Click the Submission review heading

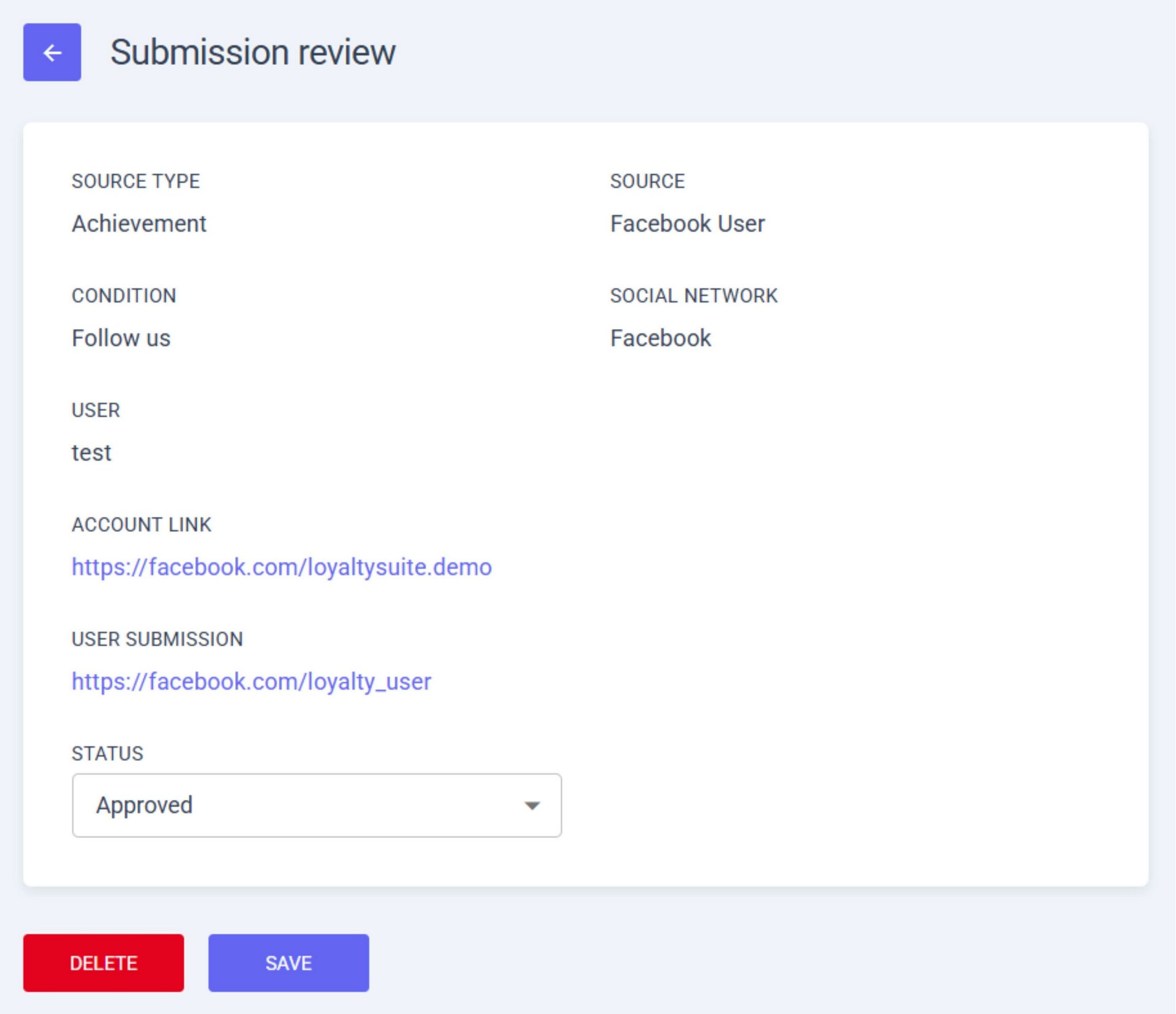[x=252, y=53]
